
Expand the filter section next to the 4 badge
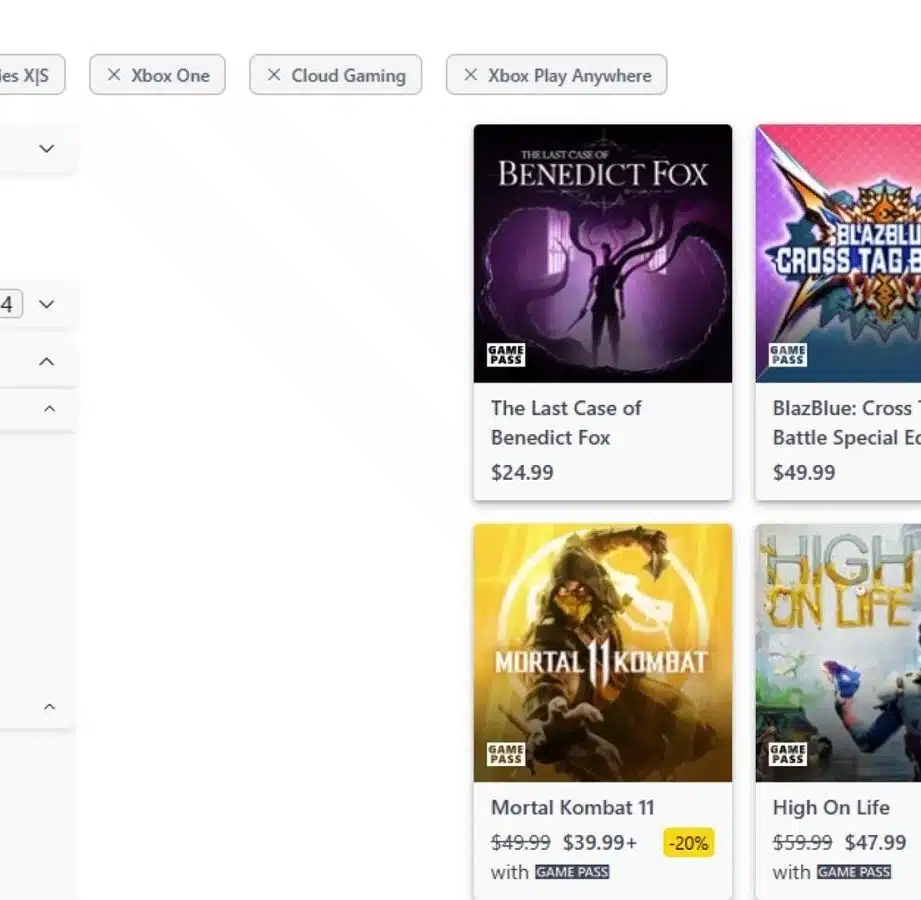tap(46, 304)
